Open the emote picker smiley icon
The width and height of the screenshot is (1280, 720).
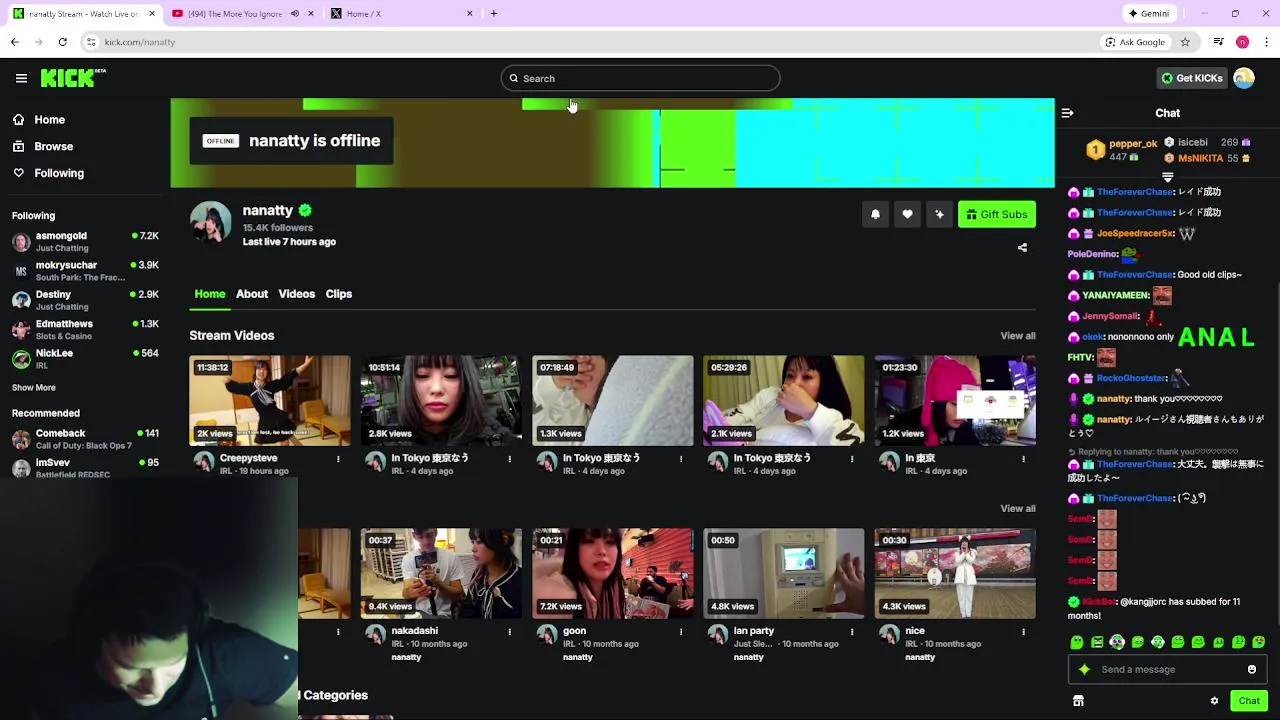coord(1251,669)
